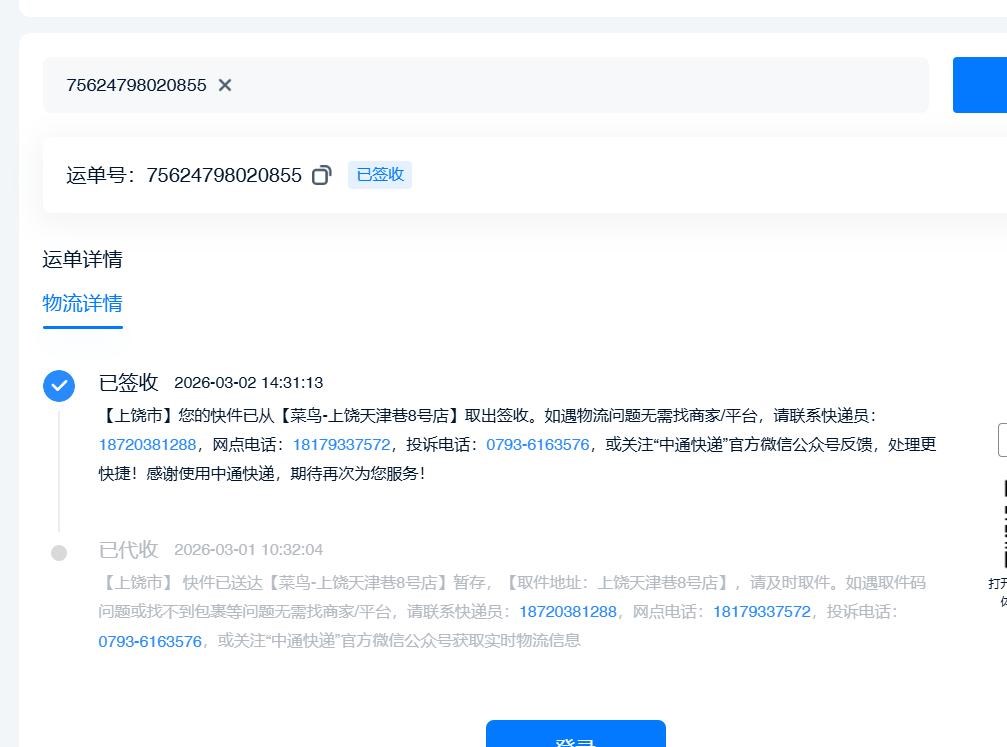Viewport: 1007px width, 747px height.
Task: Switch to the 物流详情 tab
Action: pyautogui.click(x=82, y=303)
